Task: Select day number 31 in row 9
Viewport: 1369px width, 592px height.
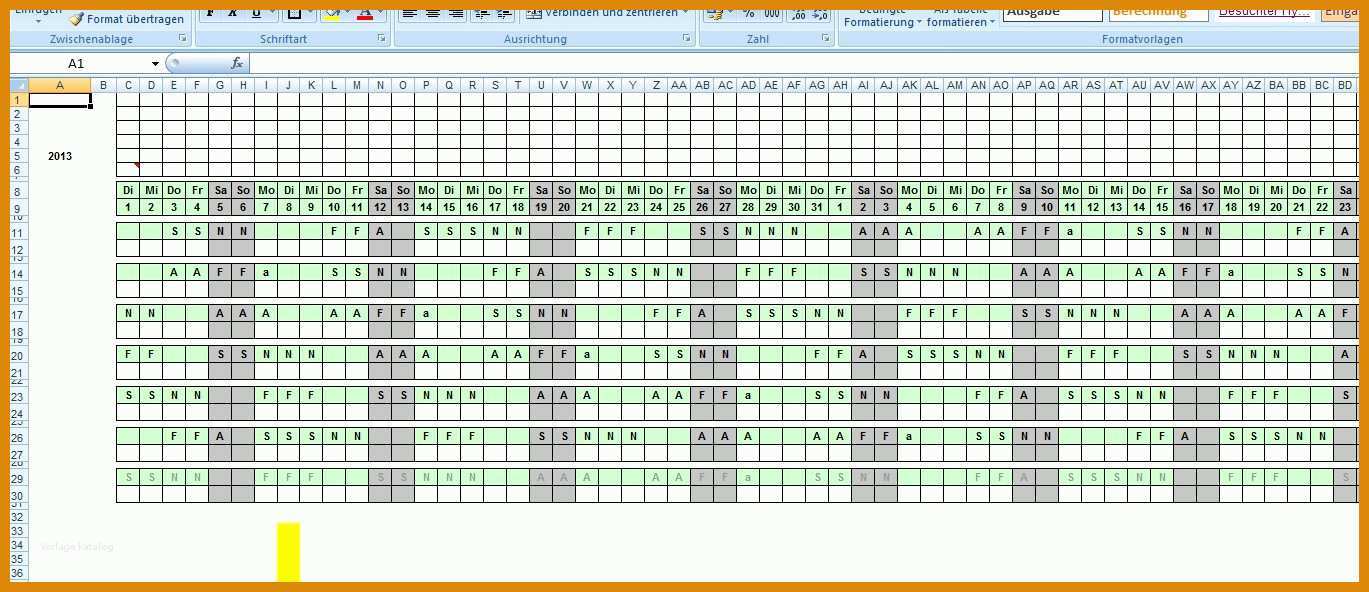Action: pos(817,208)
